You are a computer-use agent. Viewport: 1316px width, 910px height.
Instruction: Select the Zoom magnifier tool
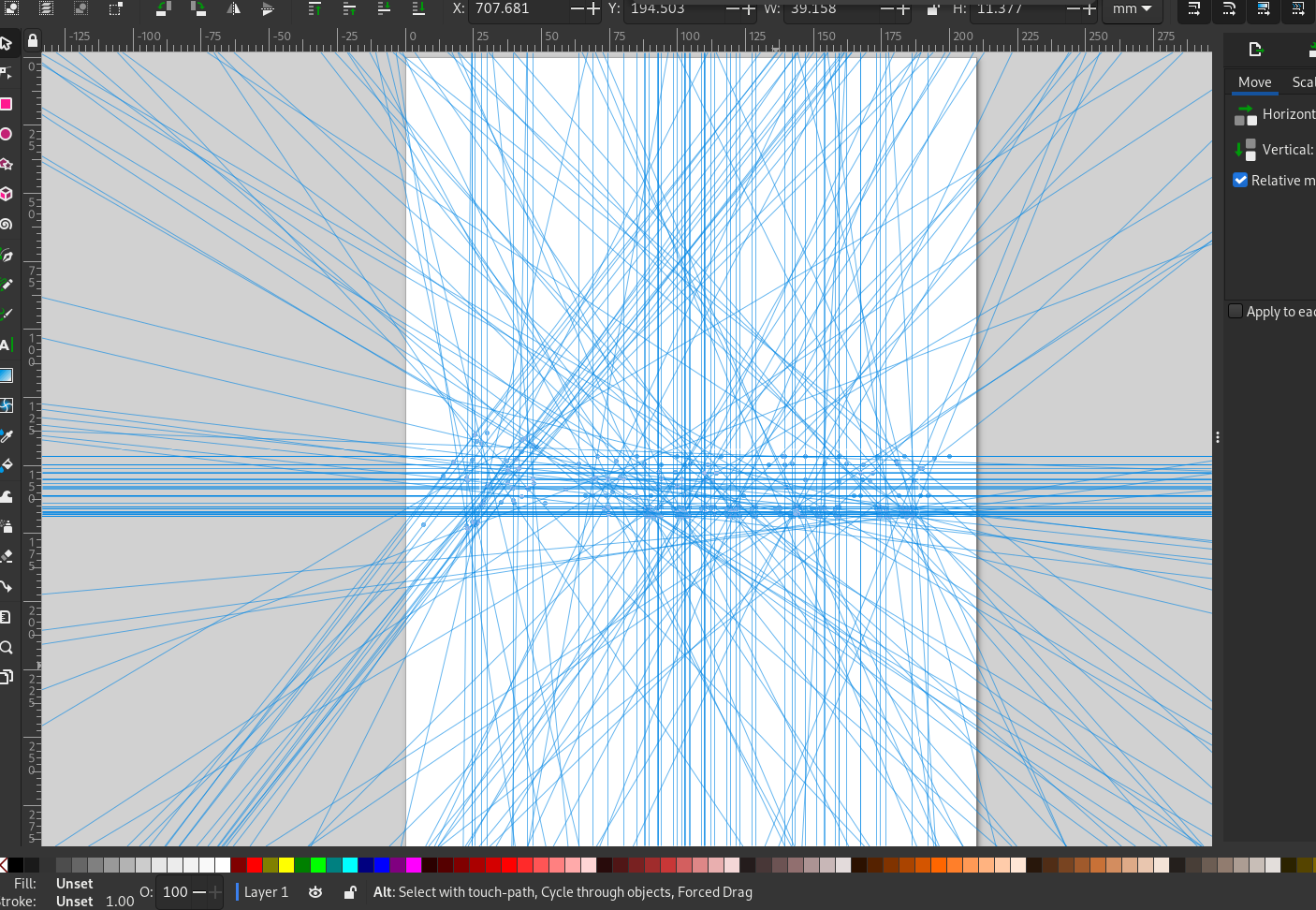click(7, 647)
